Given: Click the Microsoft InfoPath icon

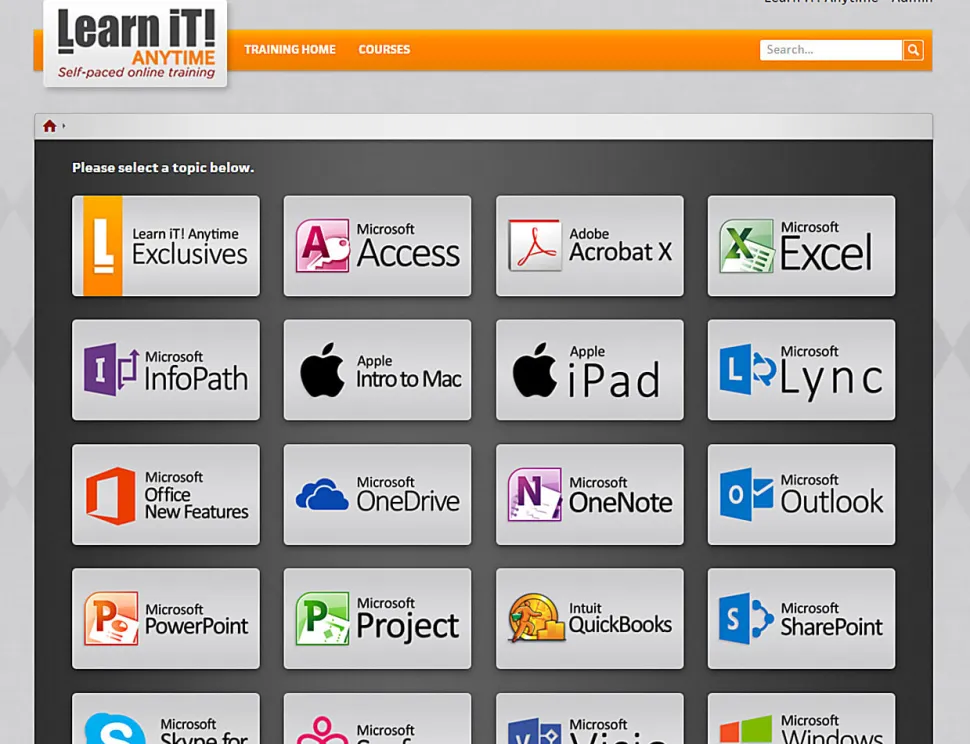Looking at the screenshot, I should point(111,369).
